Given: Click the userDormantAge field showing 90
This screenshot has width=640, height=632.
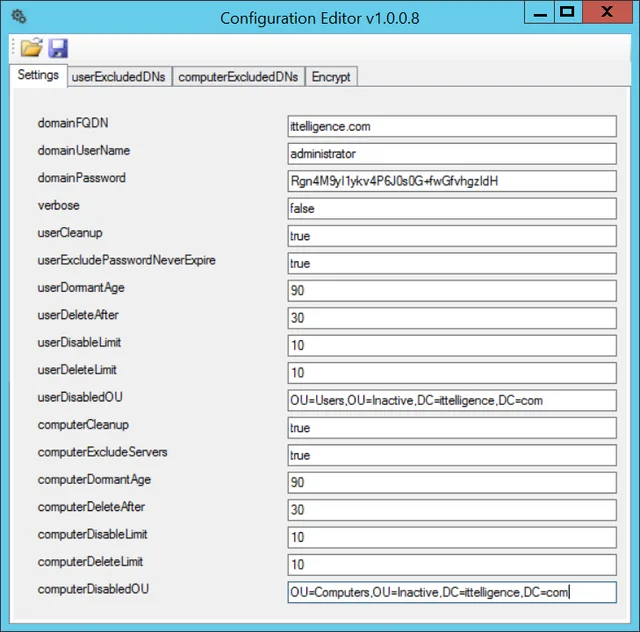Looking at the screenshot, I should click(452, 291).
